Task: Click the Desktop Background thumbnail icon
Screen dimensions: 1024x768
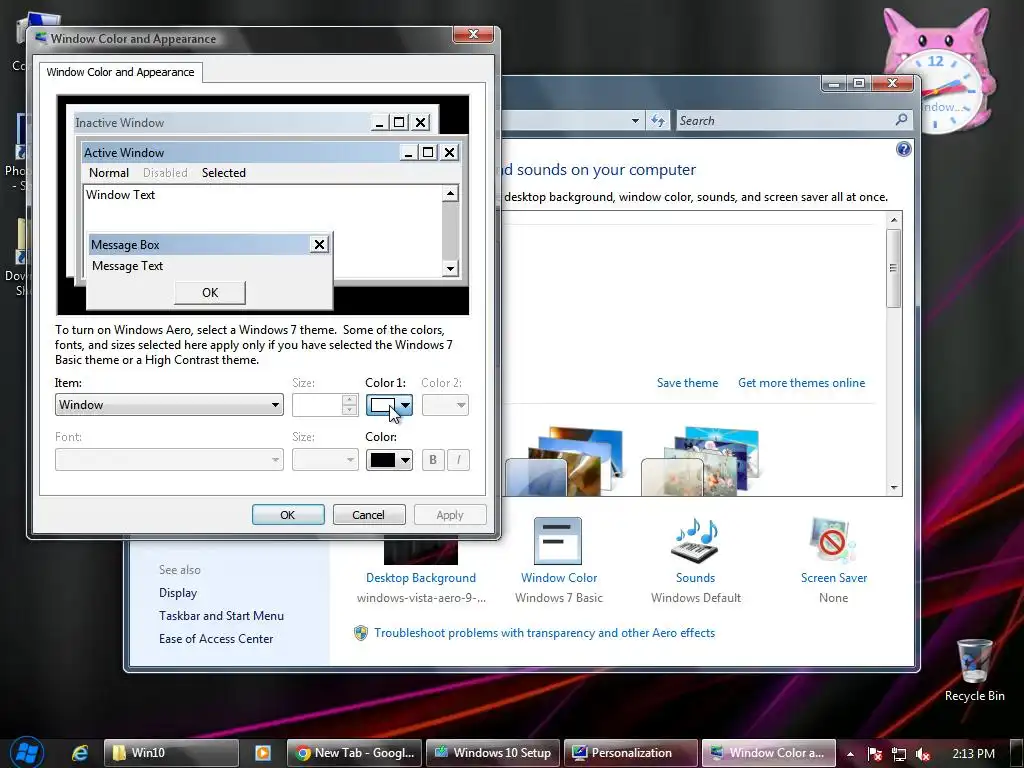Action: 421,552
